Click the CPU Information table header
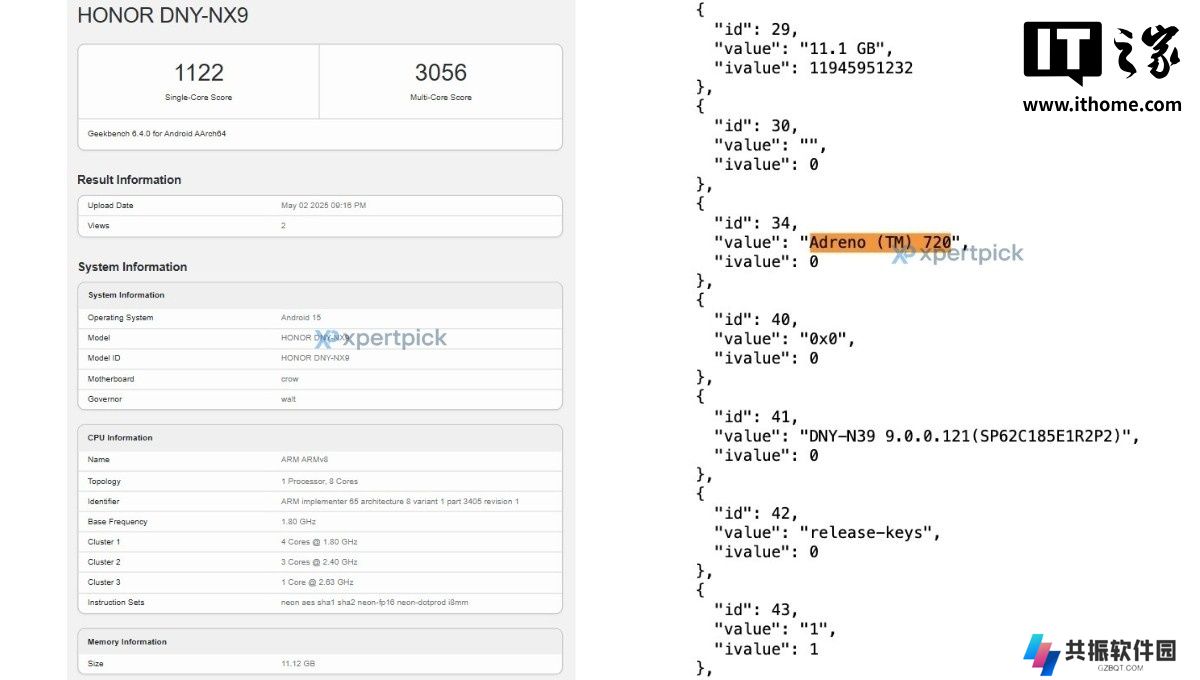The height and width of the screenshot is (680, 1200). pos(120,438)
